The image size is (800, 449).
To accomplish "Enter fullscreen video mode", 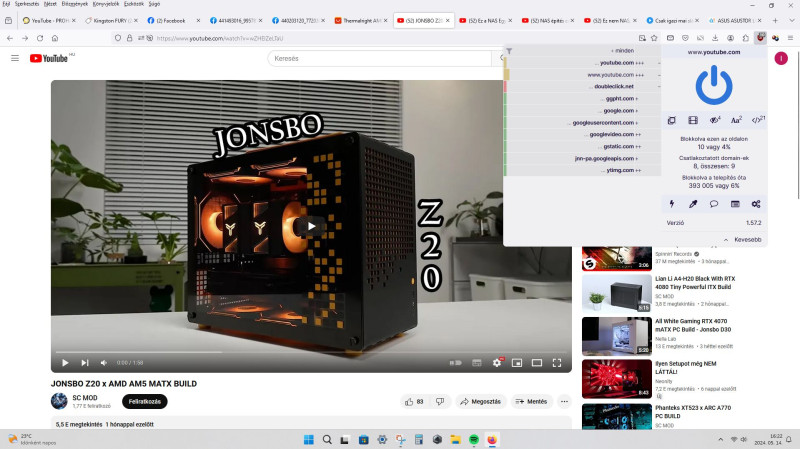I will [557, 363].
